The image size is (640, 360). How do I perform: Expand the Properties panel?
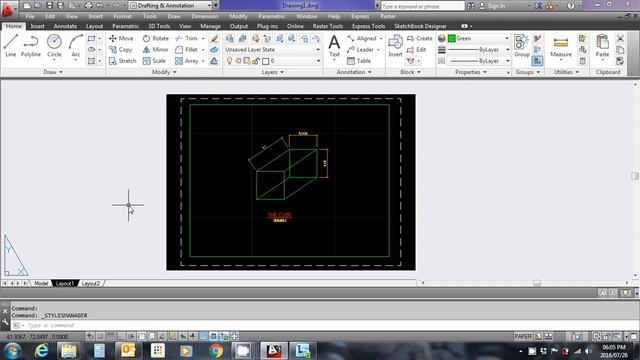[x=471, y=72]
